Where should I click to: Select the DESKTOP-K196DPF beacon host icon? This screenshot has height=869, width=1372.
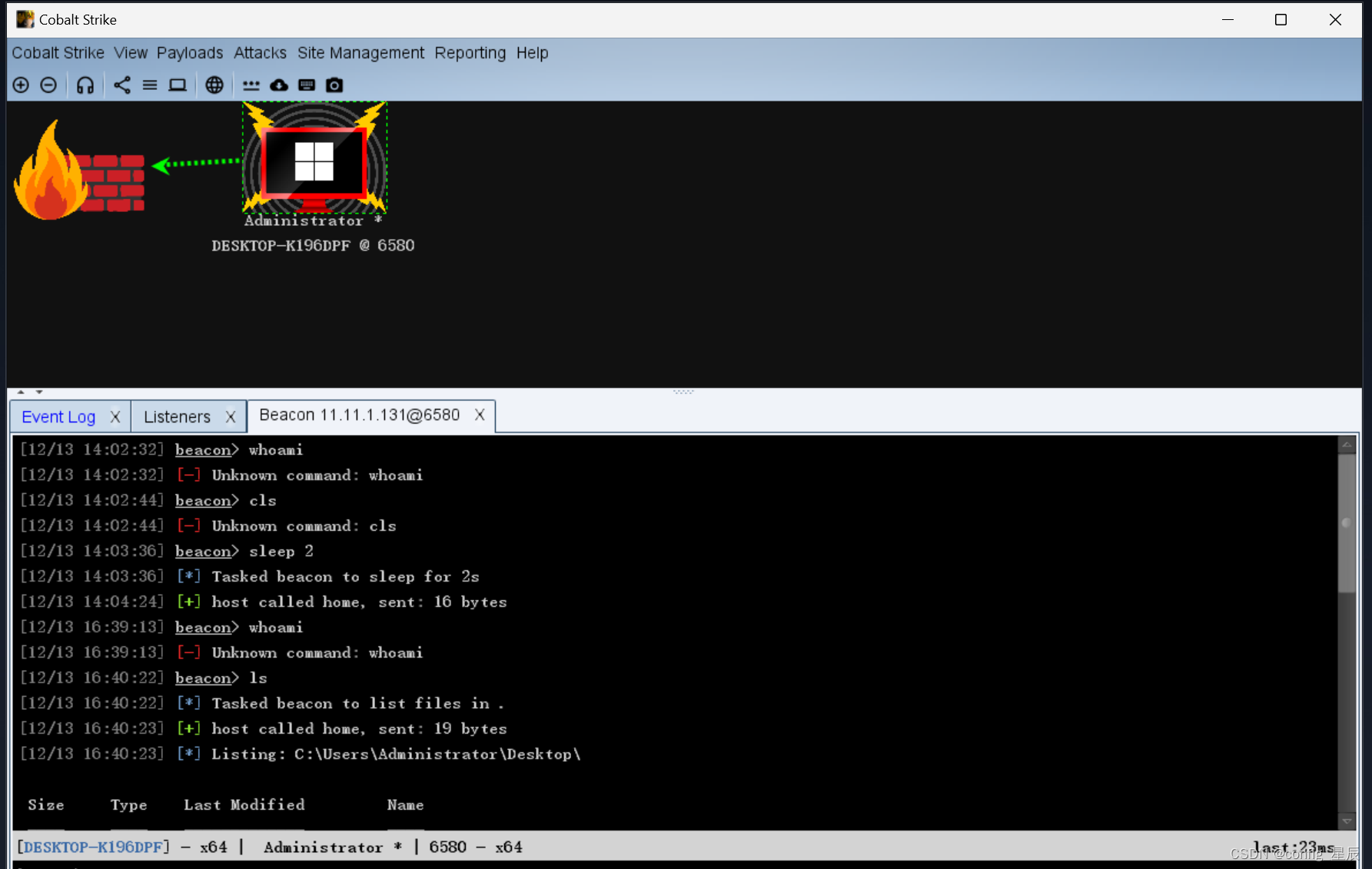pyautogui.click(x=314, y=158)
